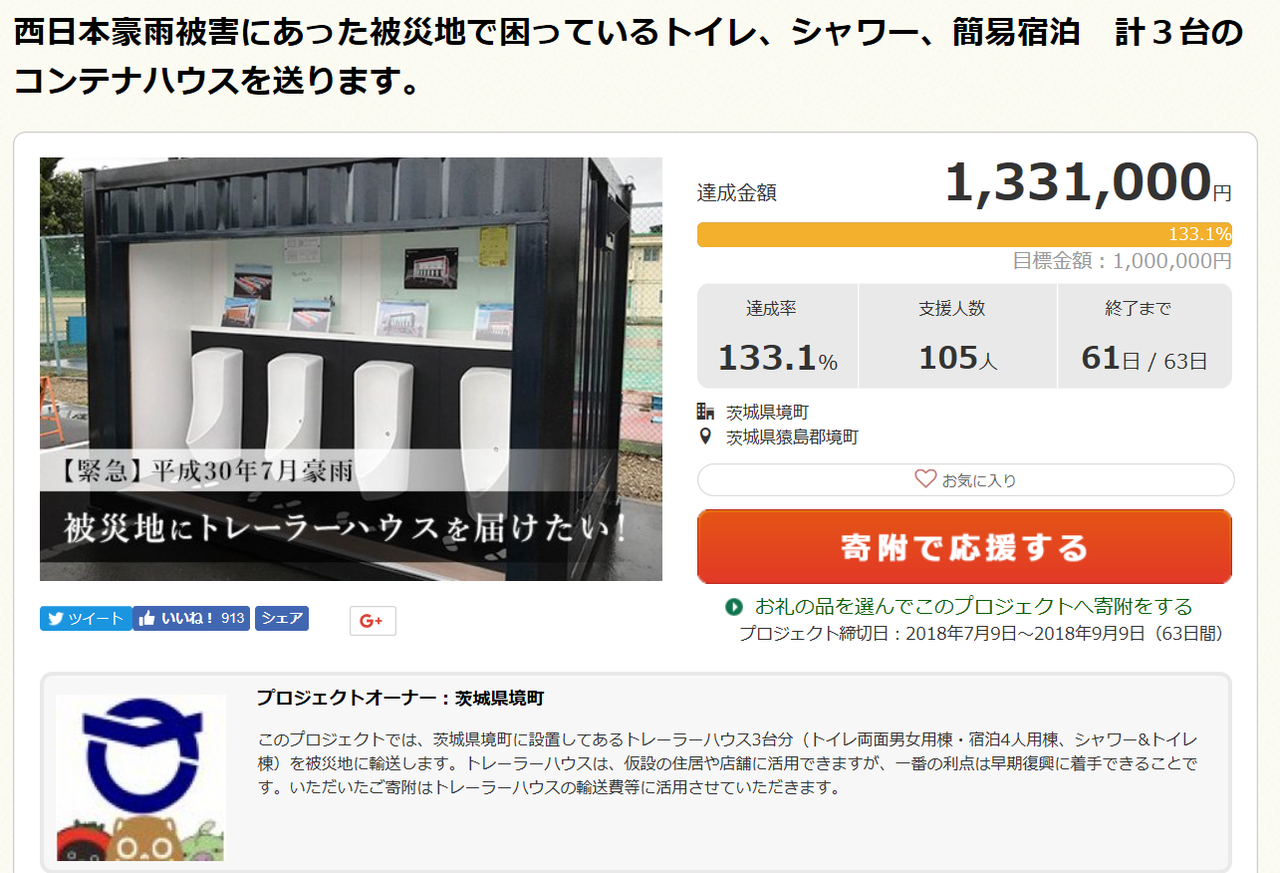
Task: Click the green arrow icon beside お礼の品
Action: 734,607
